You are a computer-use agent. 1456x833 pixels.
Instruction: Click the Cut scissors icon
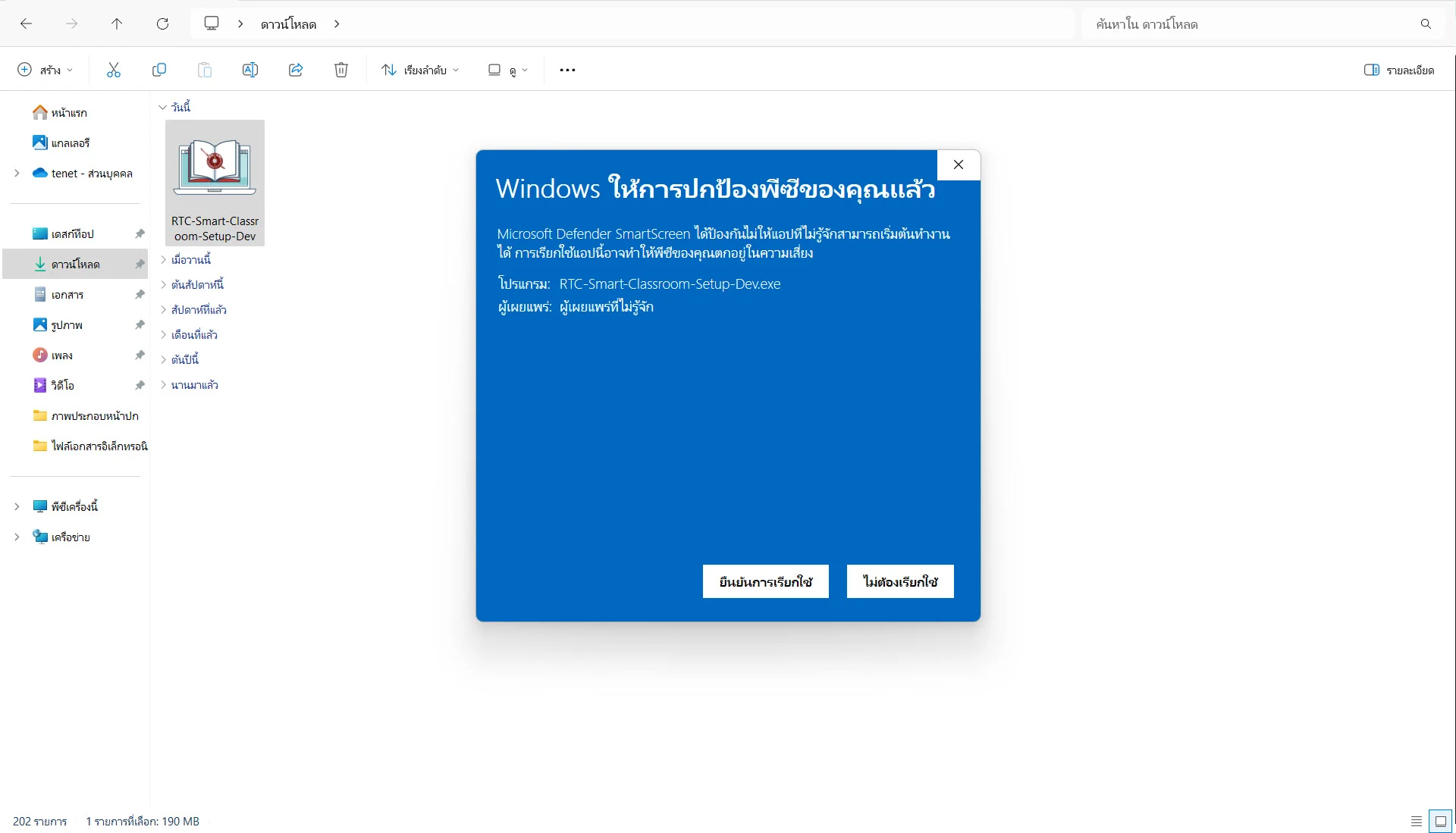[114, 70]
